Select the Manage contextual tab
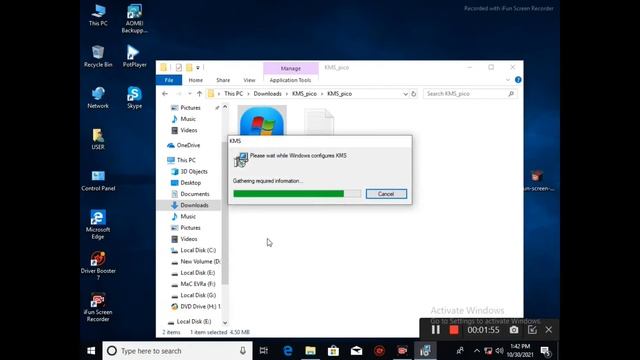Viewport: 640px width, 360px height. coord(291,68)
